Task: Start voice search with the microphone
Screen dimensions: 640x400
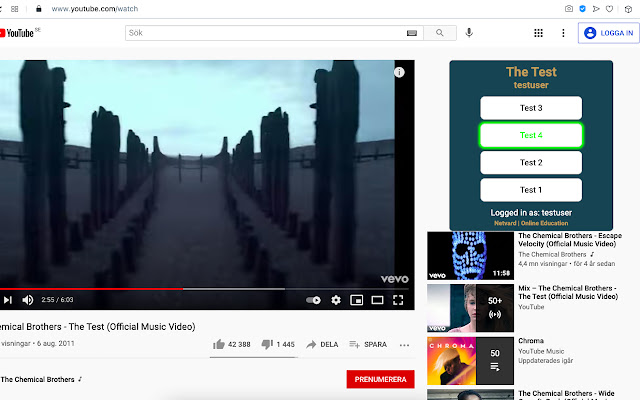Action: [469, 33]
